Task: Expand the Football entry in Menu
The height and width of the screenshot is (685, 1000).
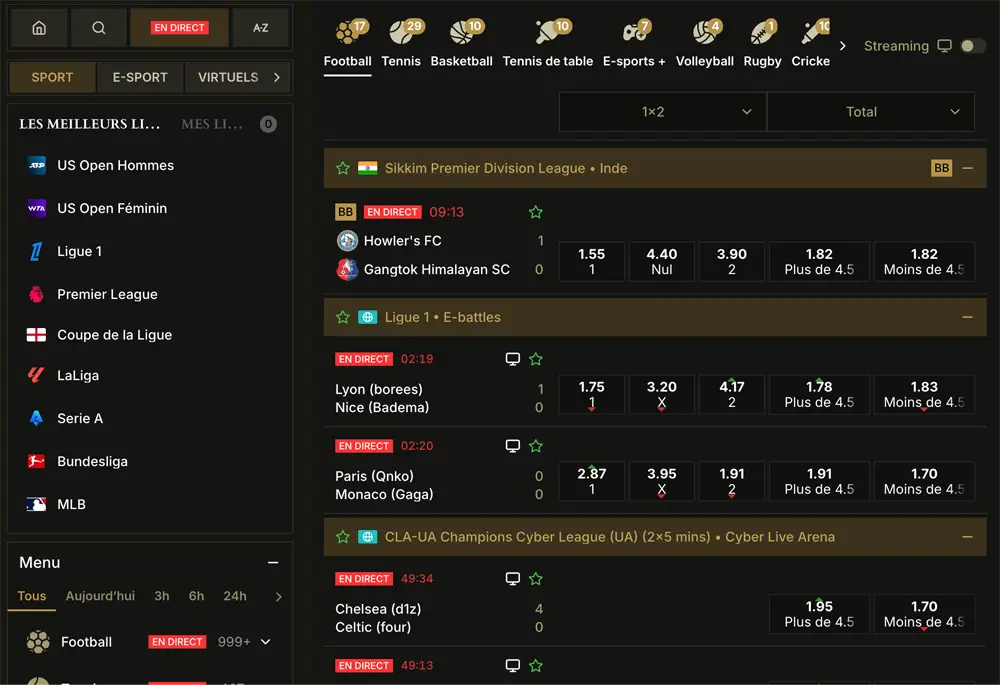Action: tap(266, 642)
